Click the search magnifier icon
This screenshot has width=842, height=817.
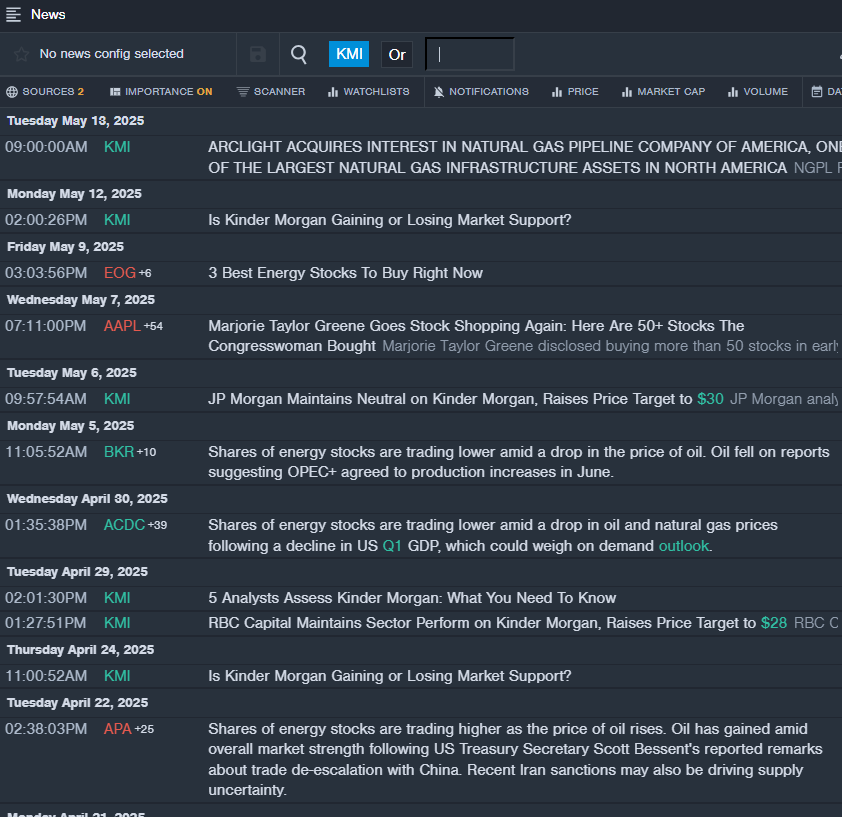click(299, 54)
